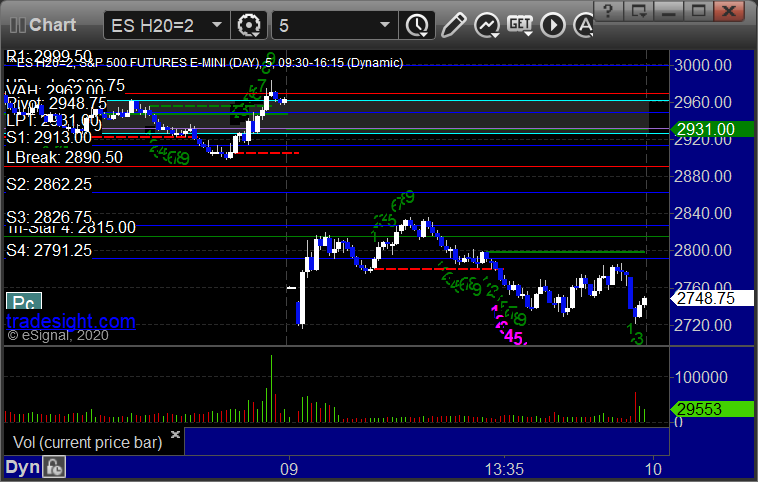Select the Vol (current price bar) label
Screen dimensions: 758x482
coord(87,442)
